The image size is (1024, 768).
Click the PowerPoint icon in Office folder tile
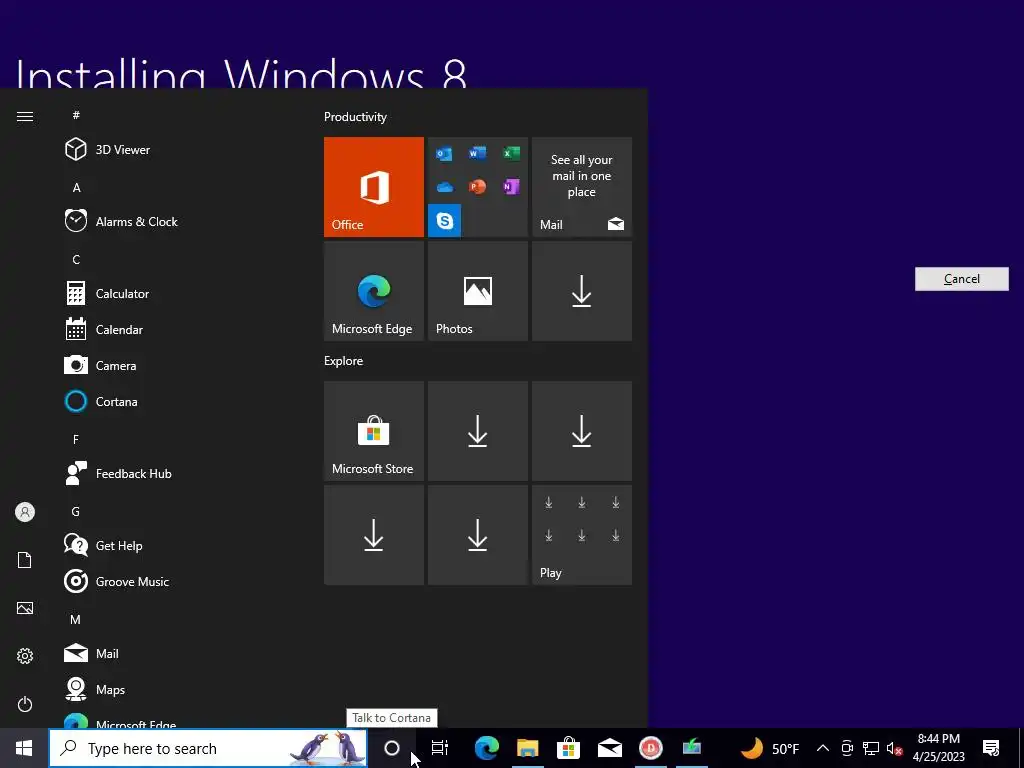[477, 187]
